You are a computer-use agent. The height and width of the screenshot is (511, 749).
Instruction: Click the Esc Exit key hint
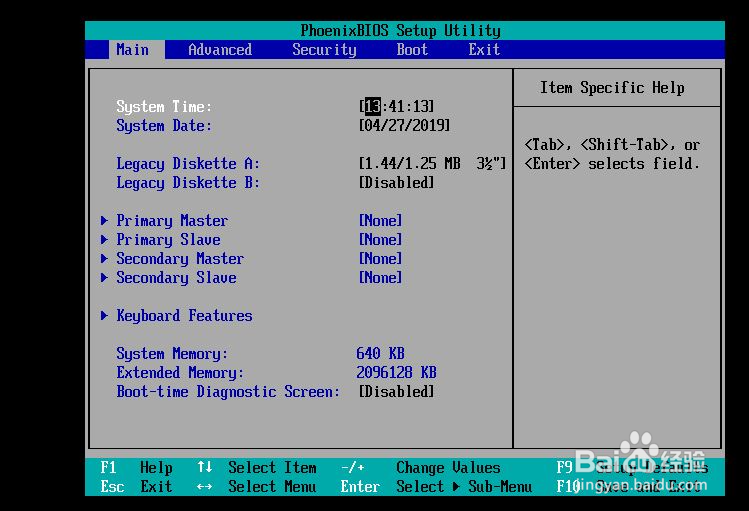[137, 487]
